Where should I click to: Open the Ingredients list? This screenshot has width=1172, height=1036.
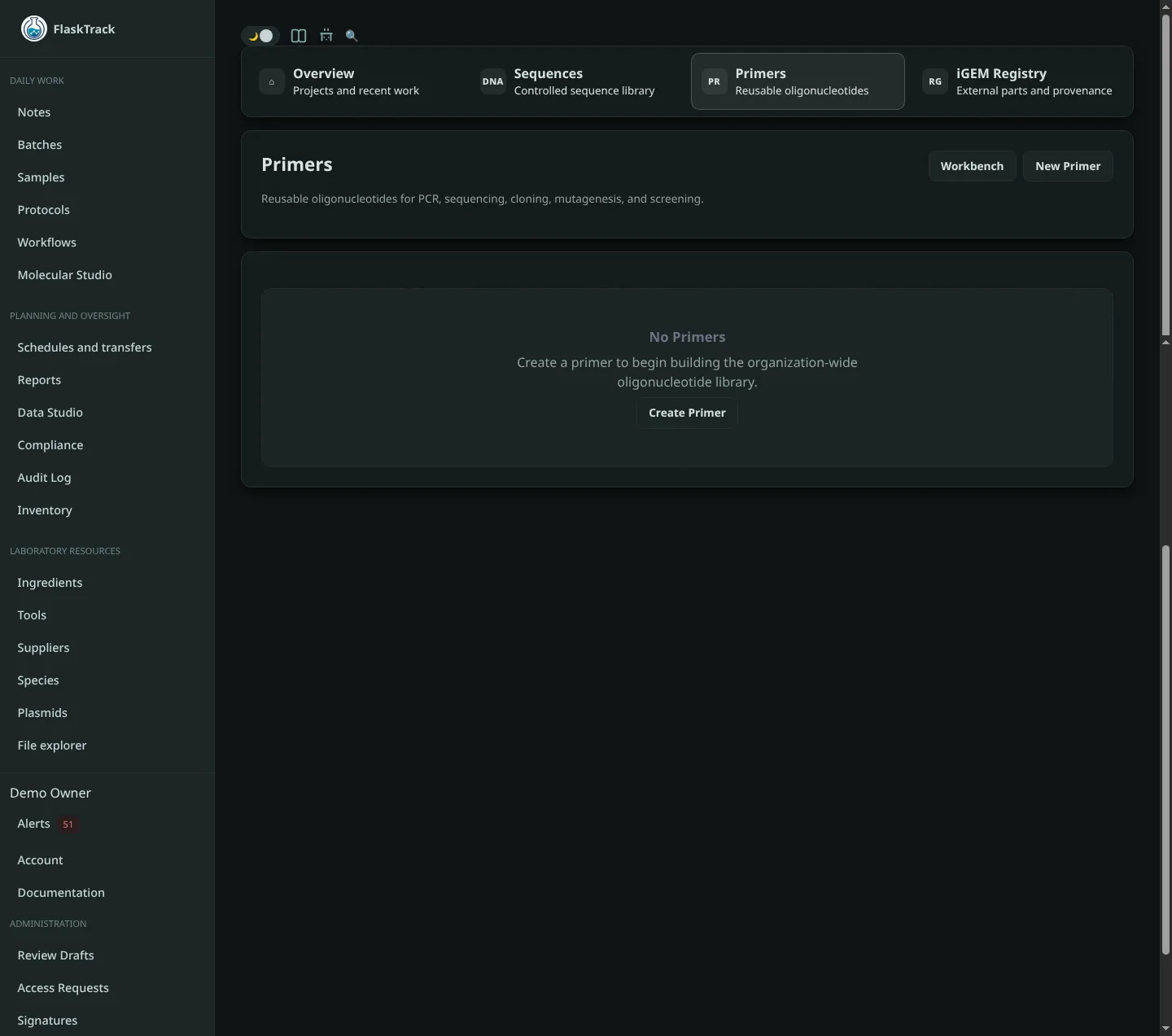[x=107, y=583]
